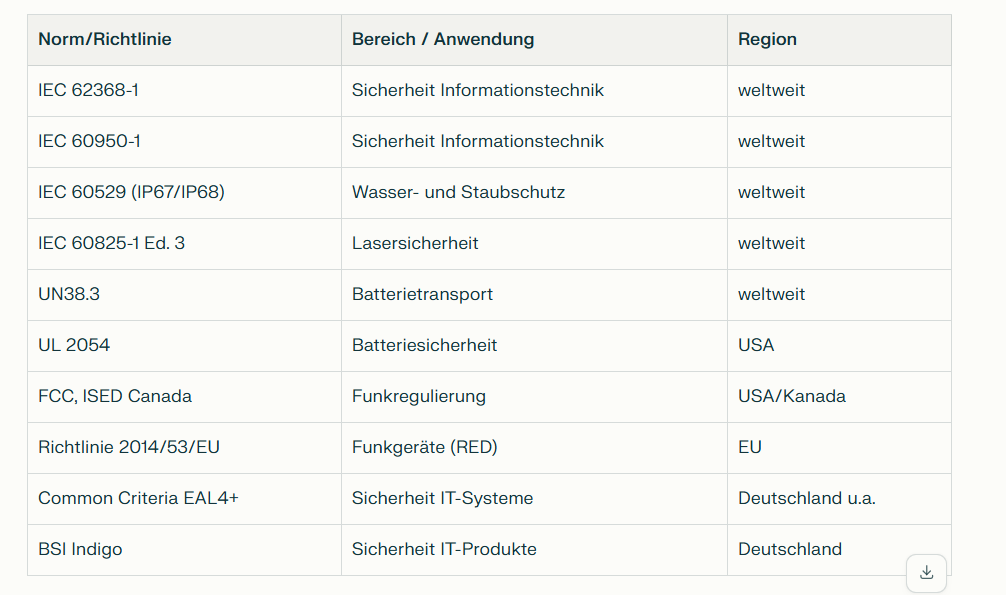Click the Batterietransport cell
Image resolution: width=1006 pixels, height=595 pixels.
tap(422, 294)
